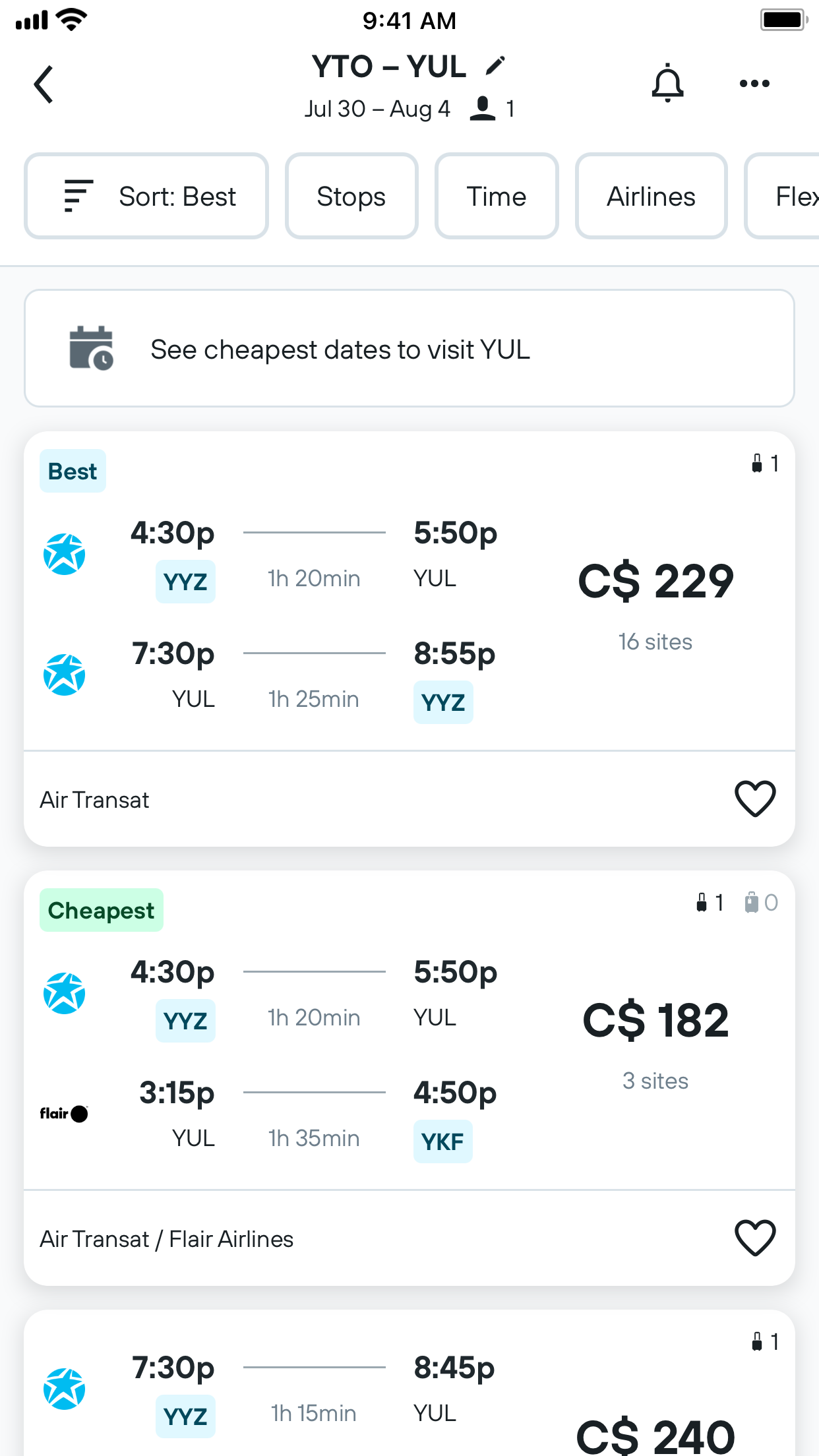Click the back navigation arrow
The width and height of the screenshot is (819, 1456).
pos(44,84)
